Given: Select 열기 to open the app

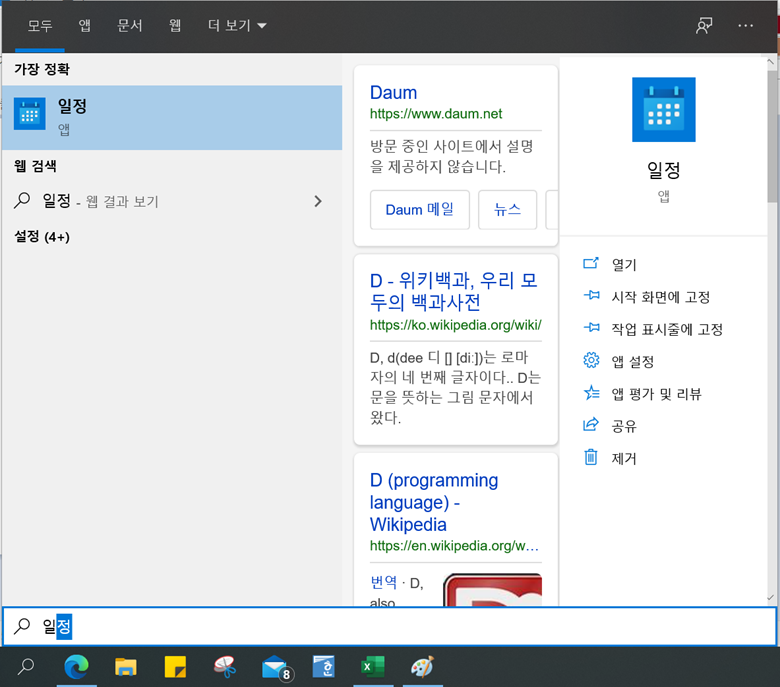Looking at the screenshot, I should (624, 264).
